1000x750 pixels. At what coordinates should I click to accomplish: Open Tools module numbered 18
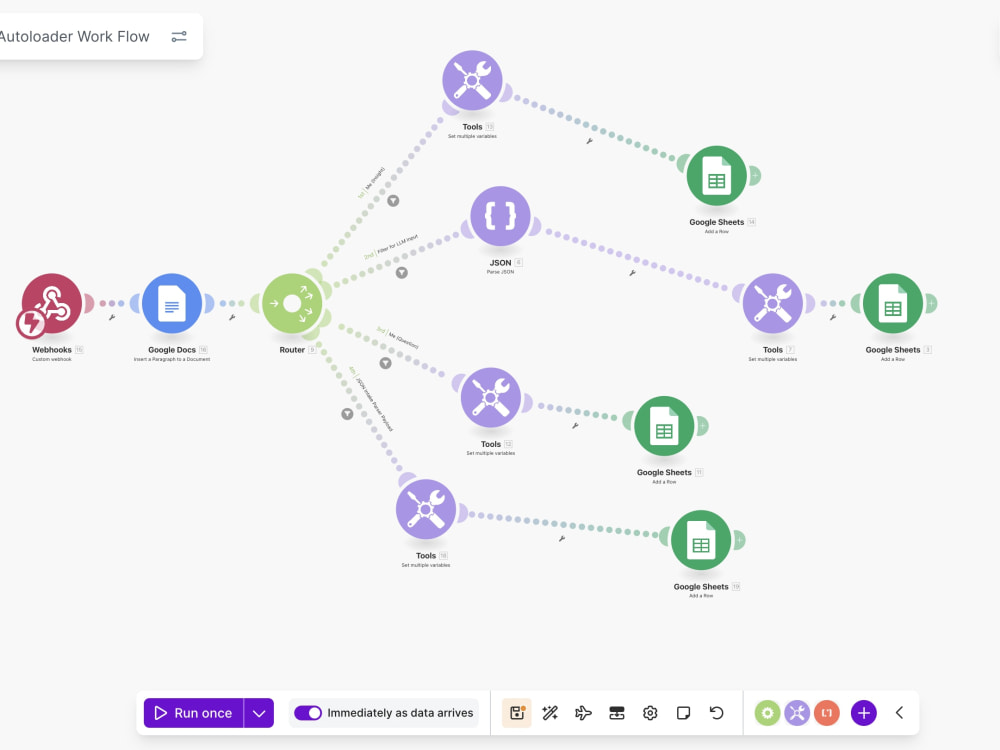click(426, 509)
